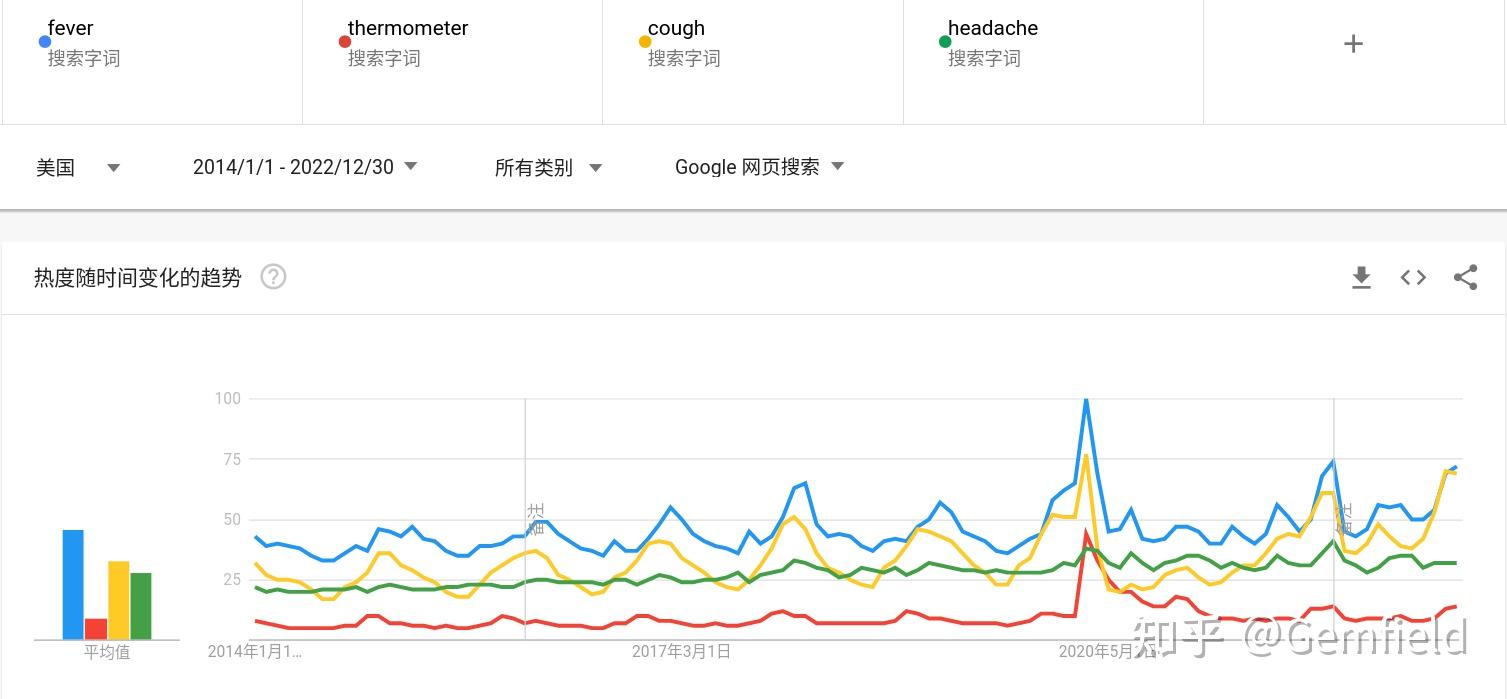Click the fever peak point at 100

coord(1086,399)
